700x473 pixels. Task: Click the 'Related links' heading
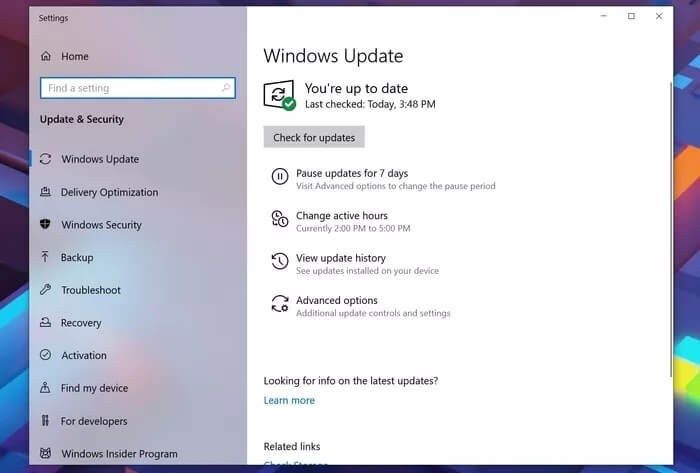[x=292, y=446]
